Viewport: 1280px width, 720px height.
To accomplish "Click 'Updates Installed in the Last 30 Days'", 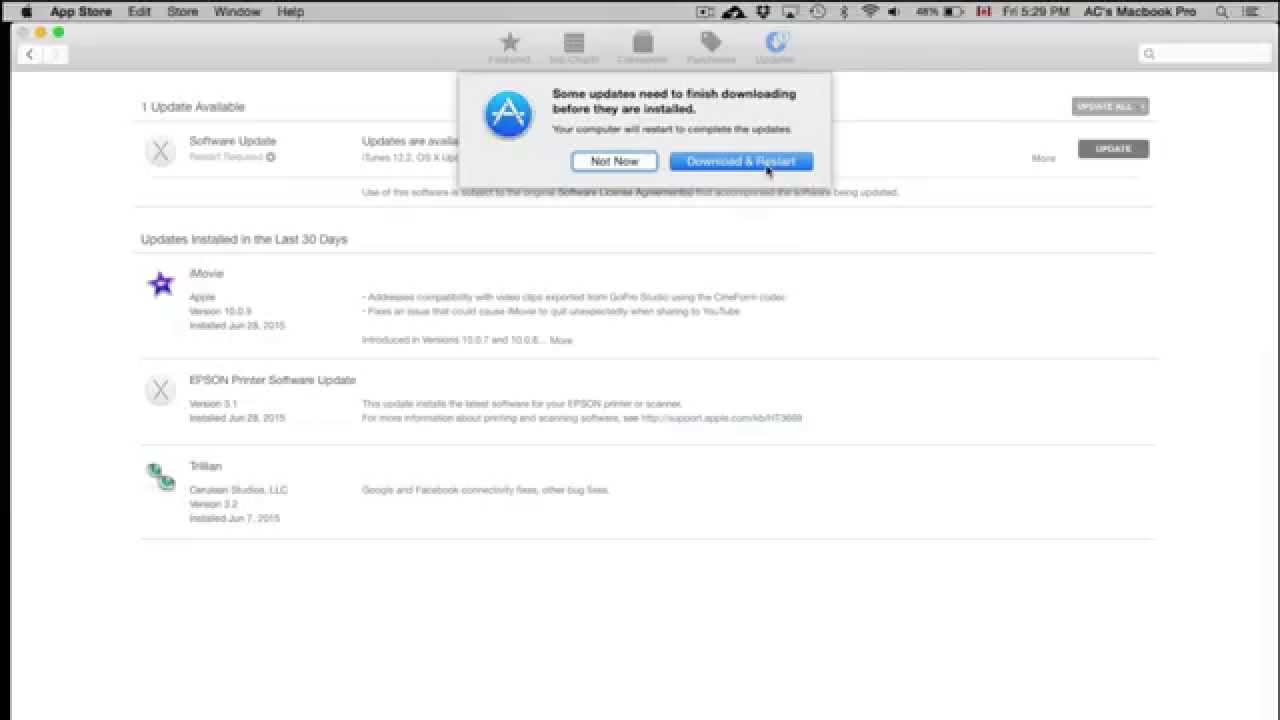I will (x=244, y=240).
